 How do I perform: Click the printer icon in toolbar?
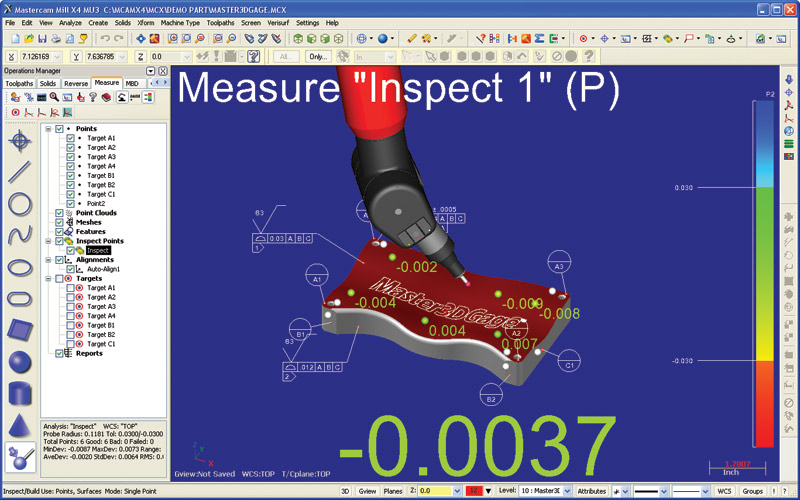(56, 39)
